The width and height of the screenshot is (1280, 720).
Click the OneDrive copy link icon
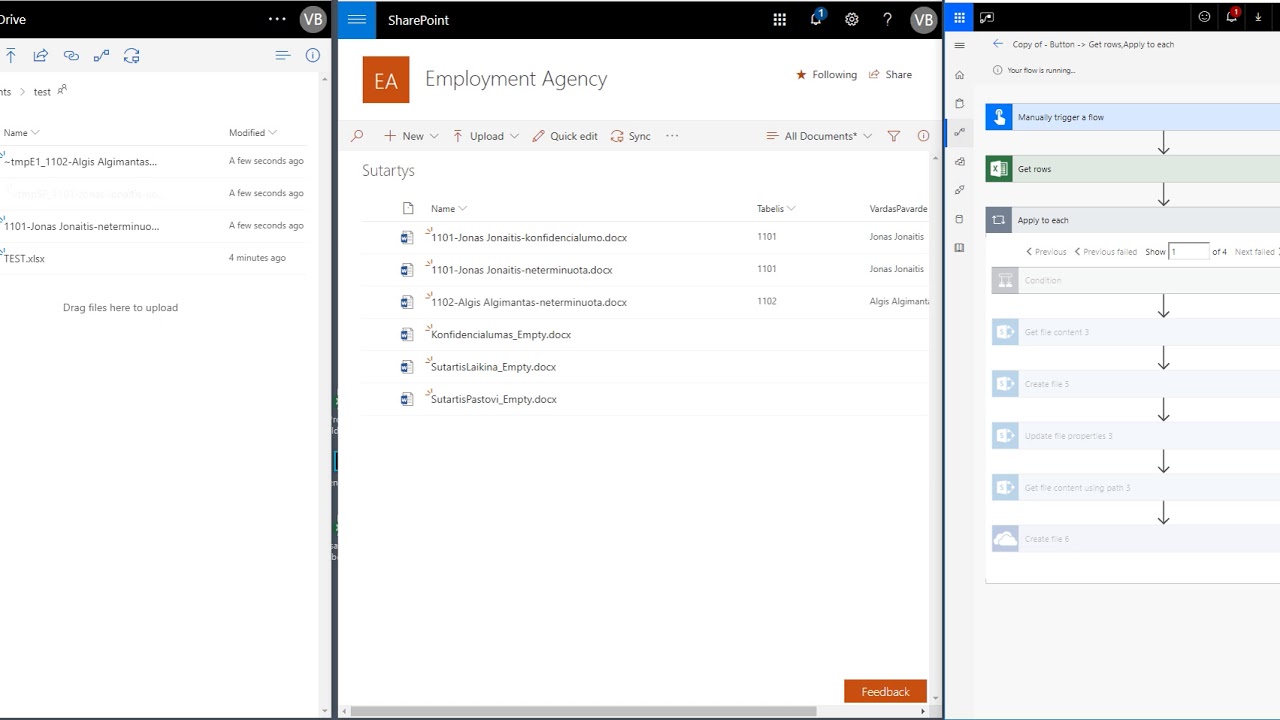(71, 56)
